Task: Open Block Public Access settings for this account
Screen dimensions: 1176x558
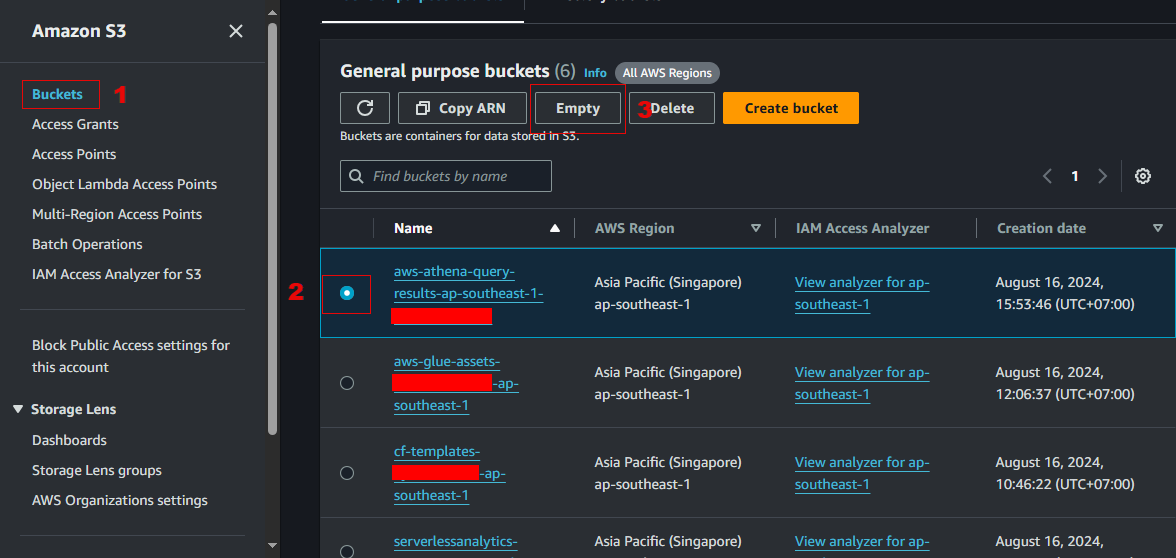Action: [x=131, y=356]
